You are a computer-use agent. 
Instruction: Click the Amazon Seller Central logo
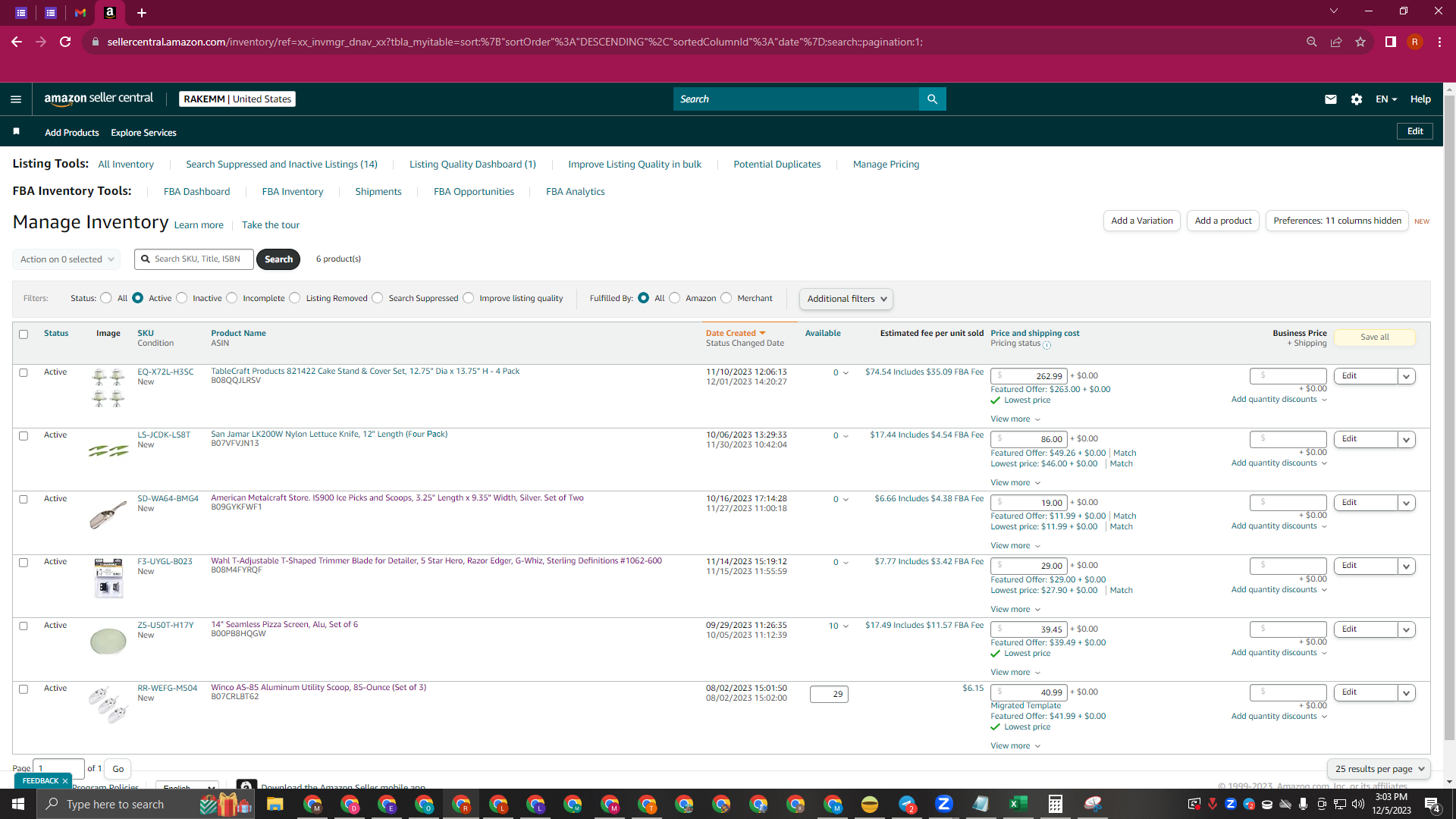(99, 99)
